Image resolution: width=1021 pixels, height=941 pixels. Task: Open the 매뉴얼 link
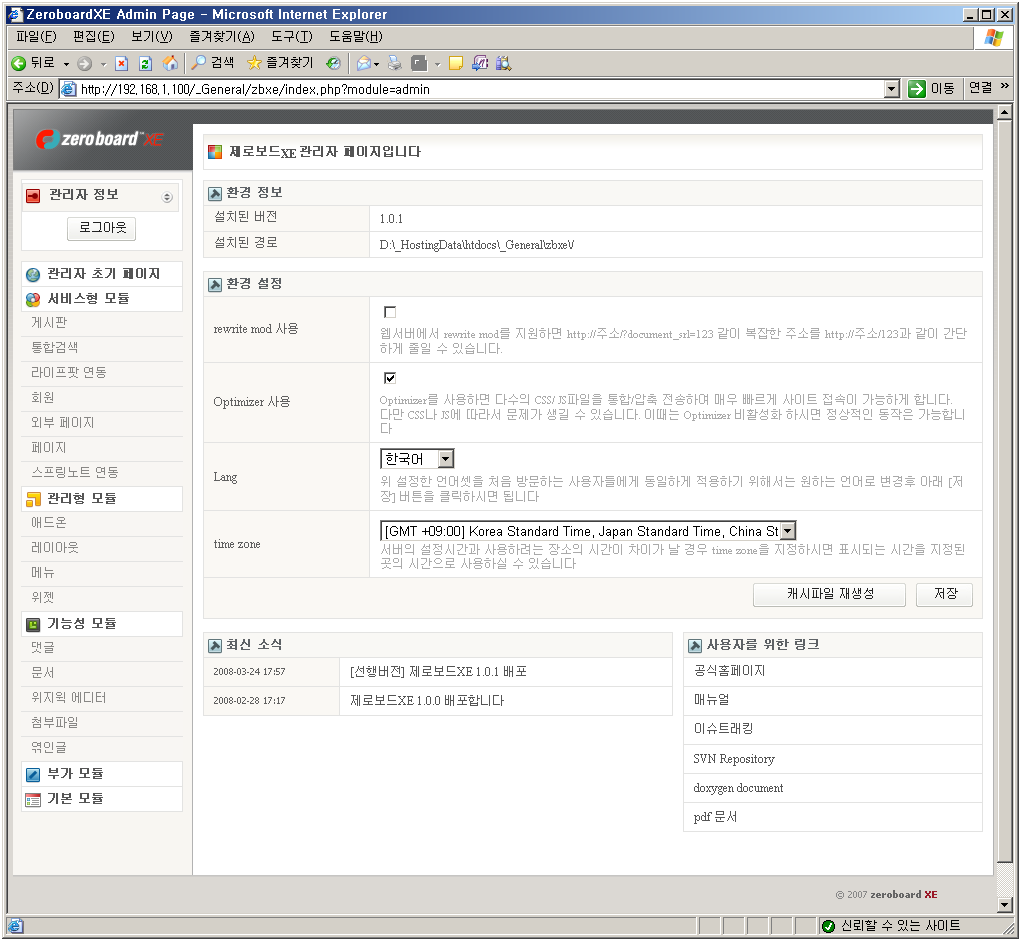(x=711, y=701)
